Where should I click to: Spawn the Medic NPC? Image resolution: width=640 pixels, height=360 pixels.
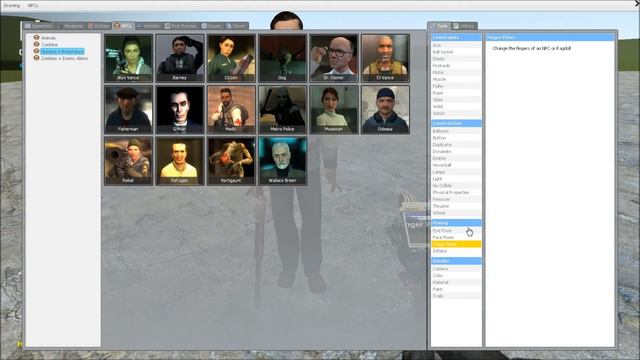(231, 109)
